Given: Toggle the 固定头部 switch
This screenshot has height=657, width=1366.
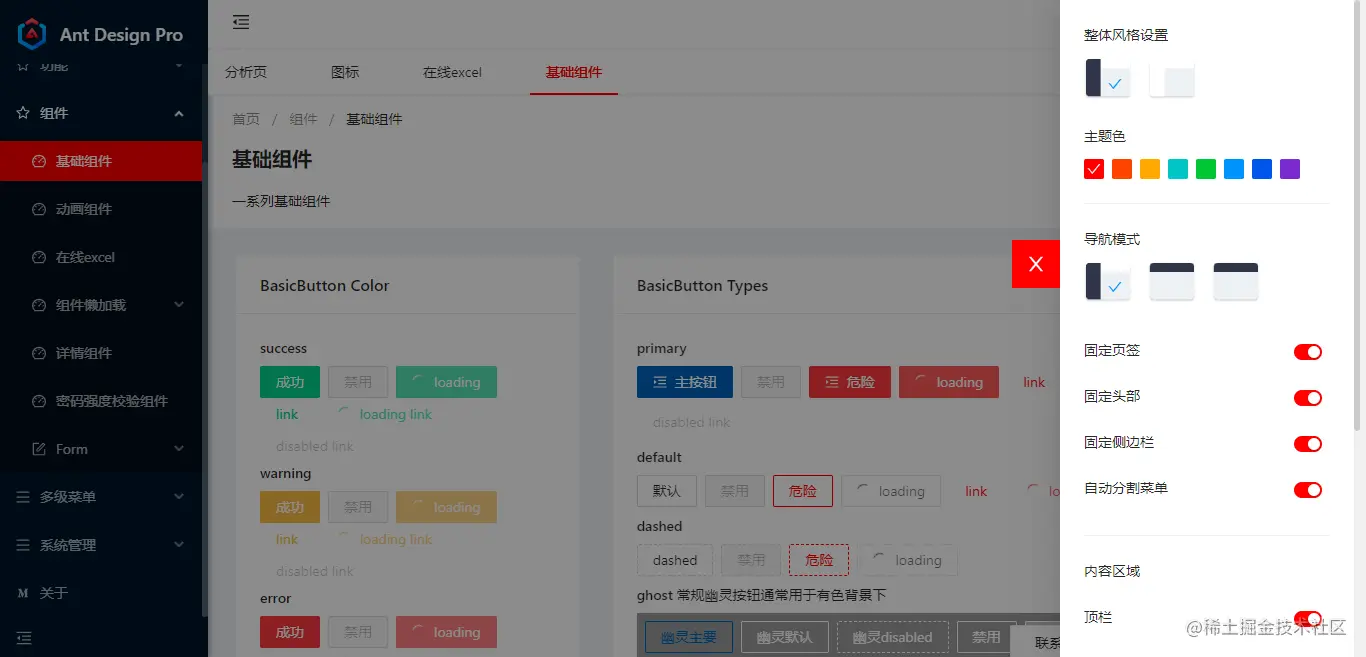Looking at the screenshot, I should [1308, 398].
